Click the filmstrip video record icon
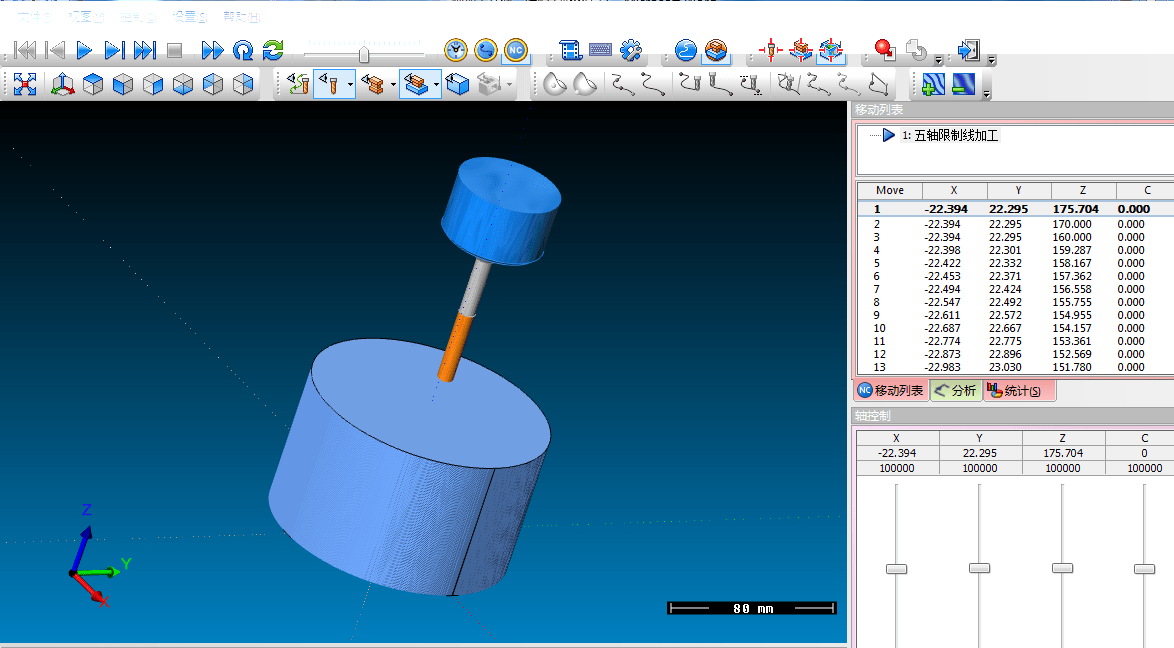 570,50
